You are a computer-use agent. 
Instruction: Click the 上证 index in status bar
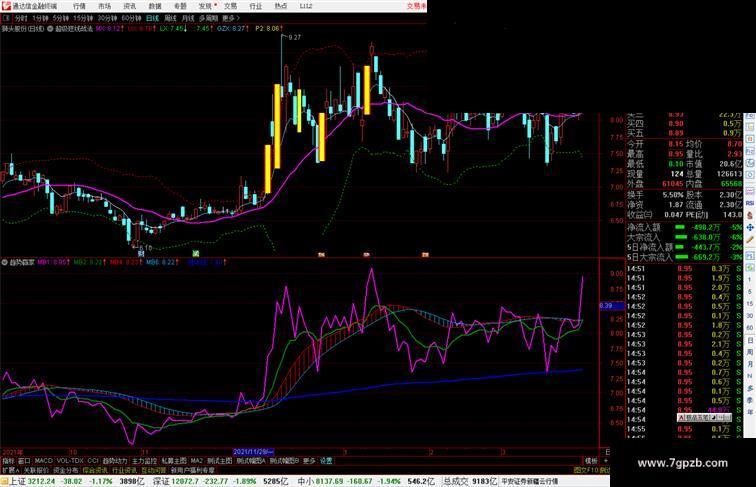(x=18, y=481)
